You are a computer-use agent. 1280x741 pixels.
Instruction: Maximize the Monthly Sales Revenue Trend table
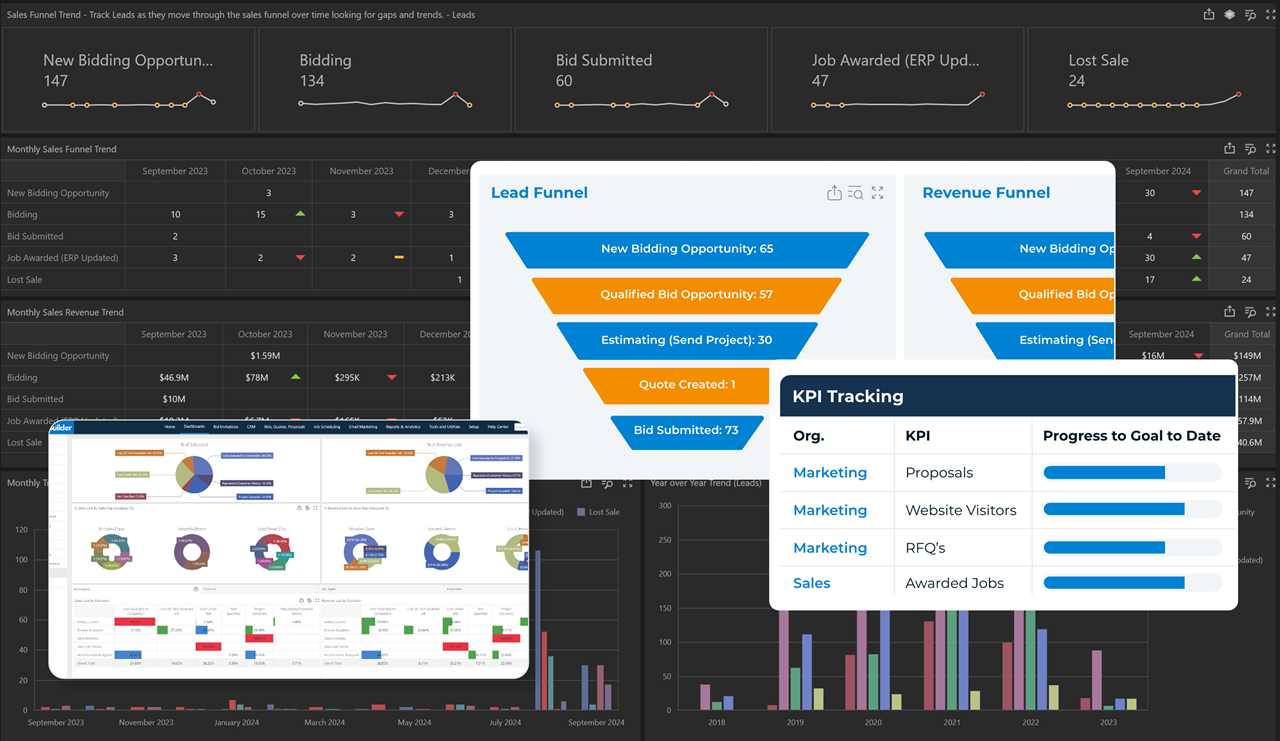pyautogui.click(x=1270, y=312)
